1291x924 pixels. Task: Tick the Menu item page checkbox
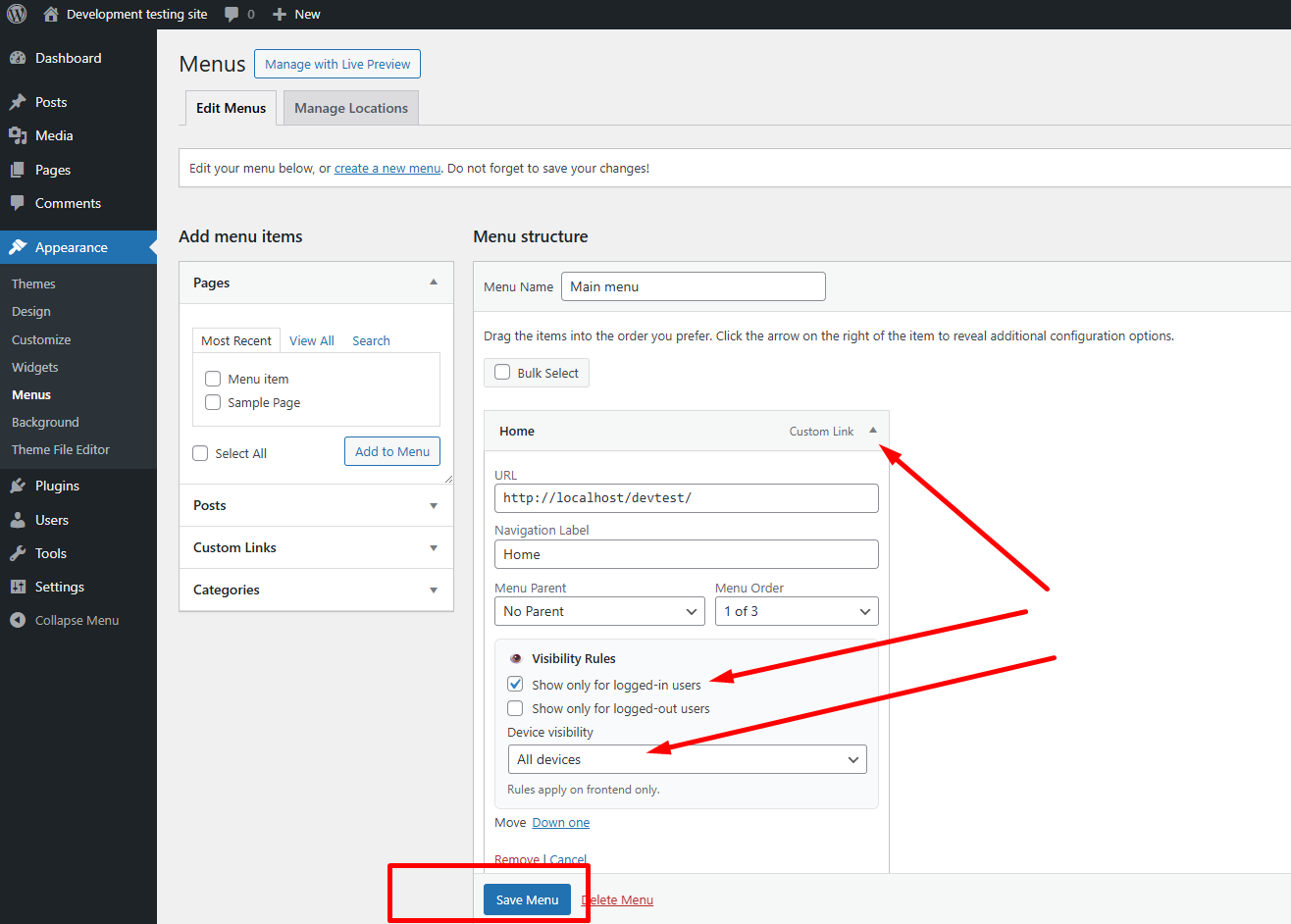213,379
